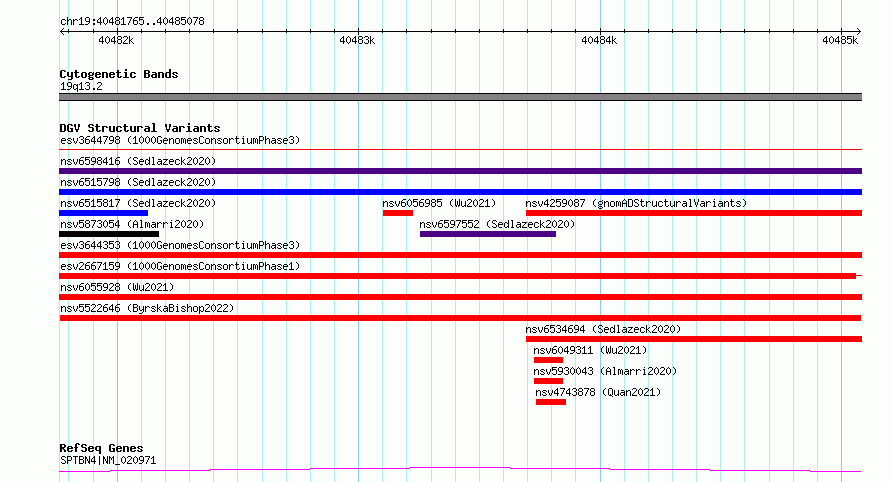Click the 40482k ruler tick label

tap(116, 40)
